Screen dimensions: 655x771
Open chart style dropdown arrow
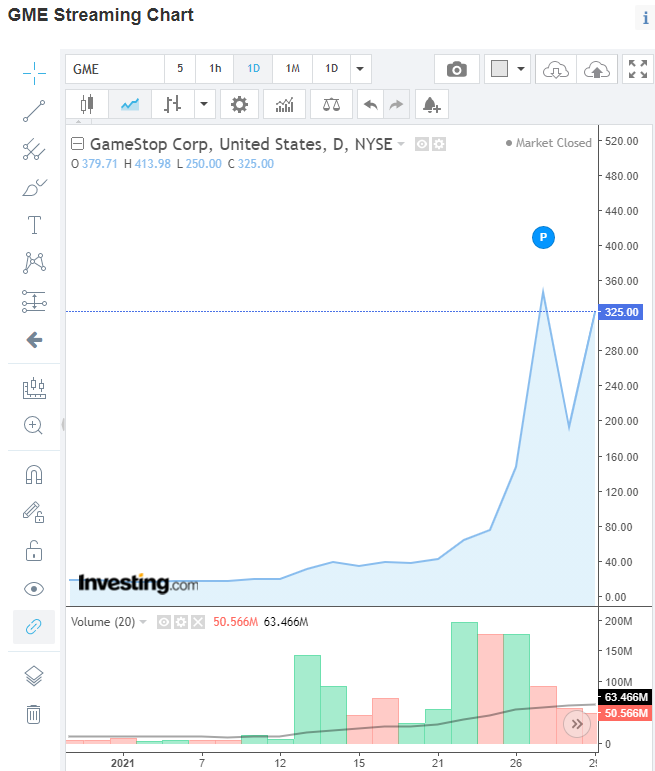(204, 104)
